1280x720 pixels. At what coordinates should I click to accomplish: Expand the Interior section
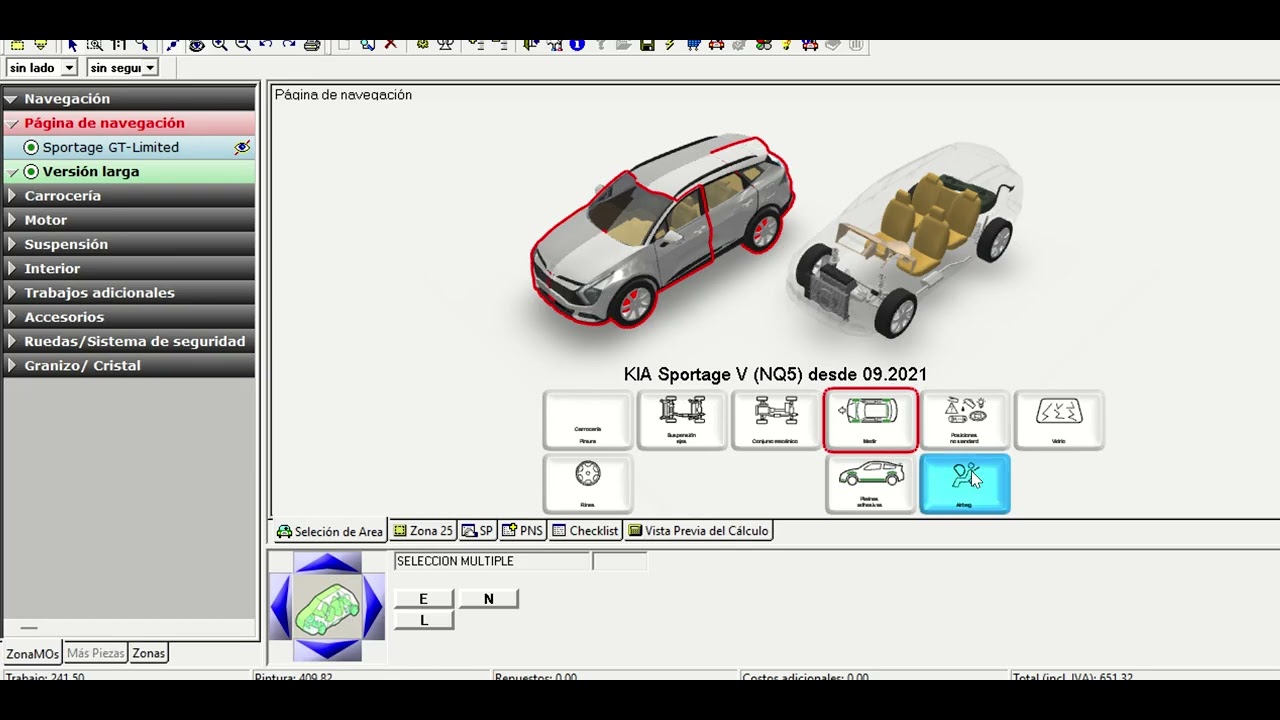click(x=130, y=268)
